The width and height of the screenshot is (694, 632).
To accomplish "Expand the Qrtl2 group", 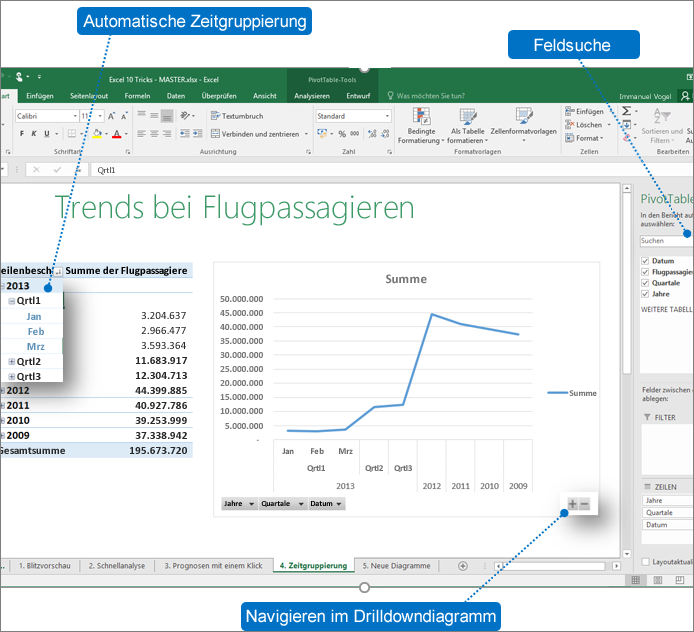I will pyautogui.click(x=12, y=362).
